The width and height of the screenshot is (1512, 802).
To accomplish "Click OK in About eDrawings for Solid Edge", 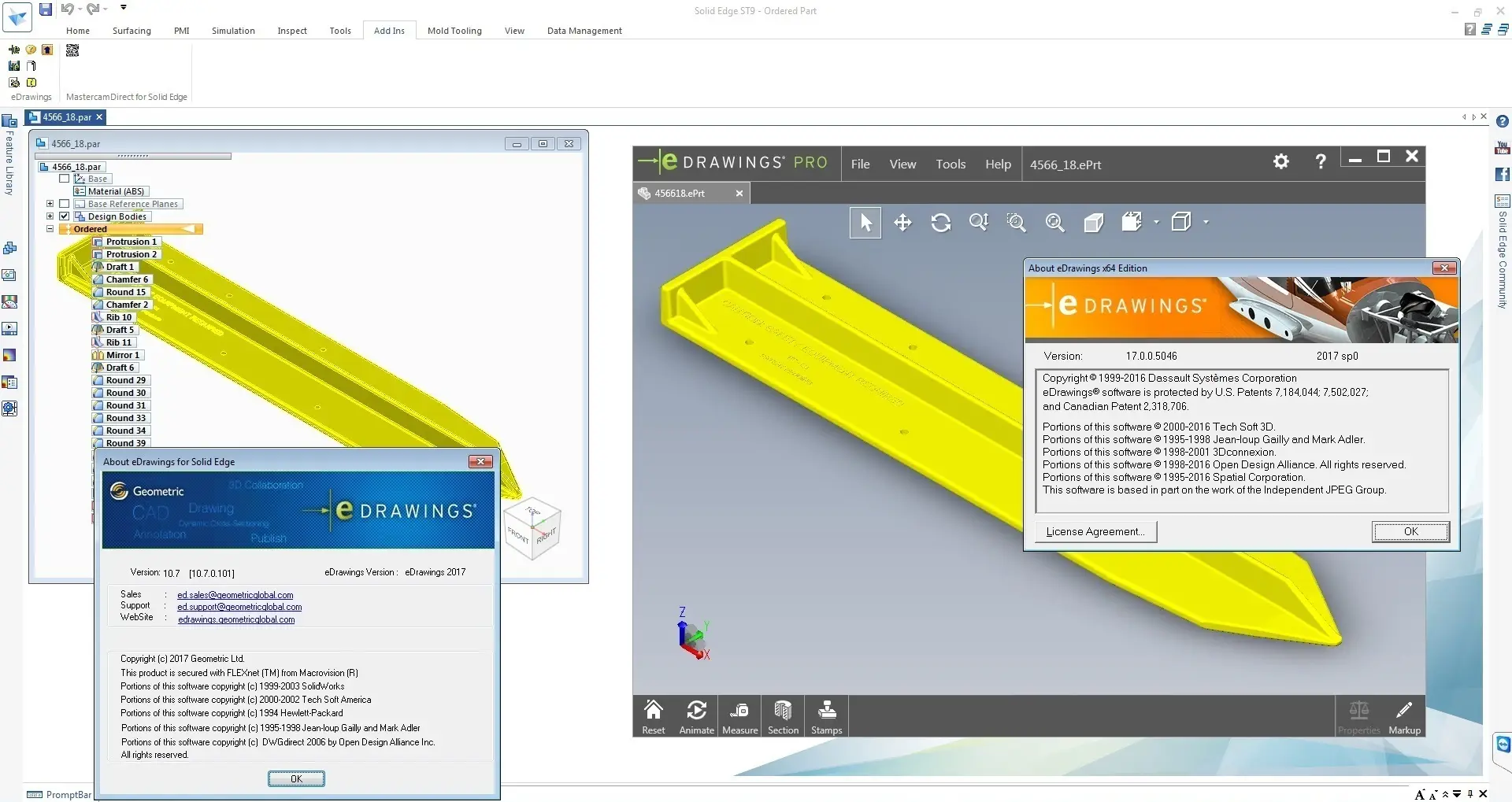I will click(296, 778).
